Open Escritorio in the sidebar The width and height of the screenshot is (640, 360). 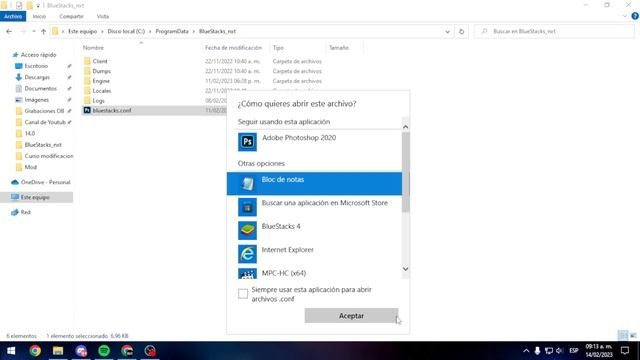pyautogui.click(x=36, y=66)
